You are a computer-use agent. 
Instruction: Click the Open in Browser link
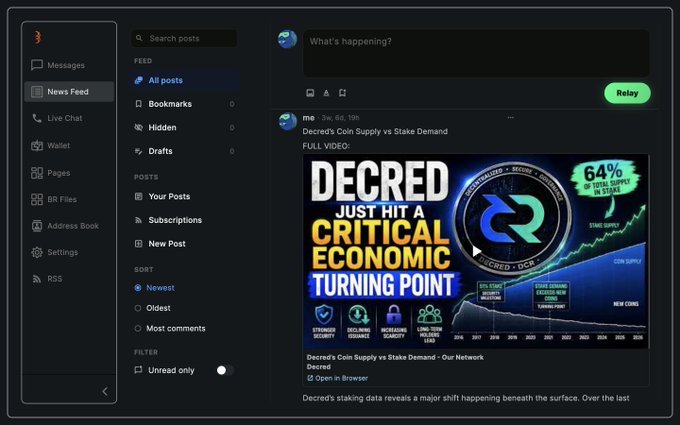point(337,378)
